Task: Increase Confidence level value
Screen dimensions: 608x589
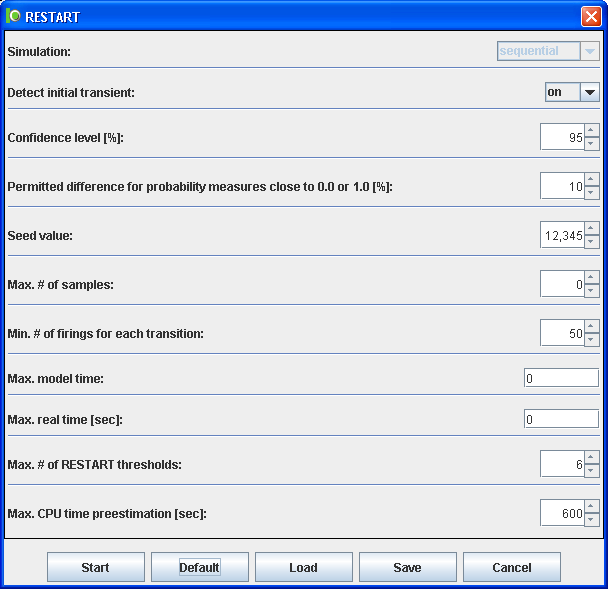Action: (x=591, y=130)
